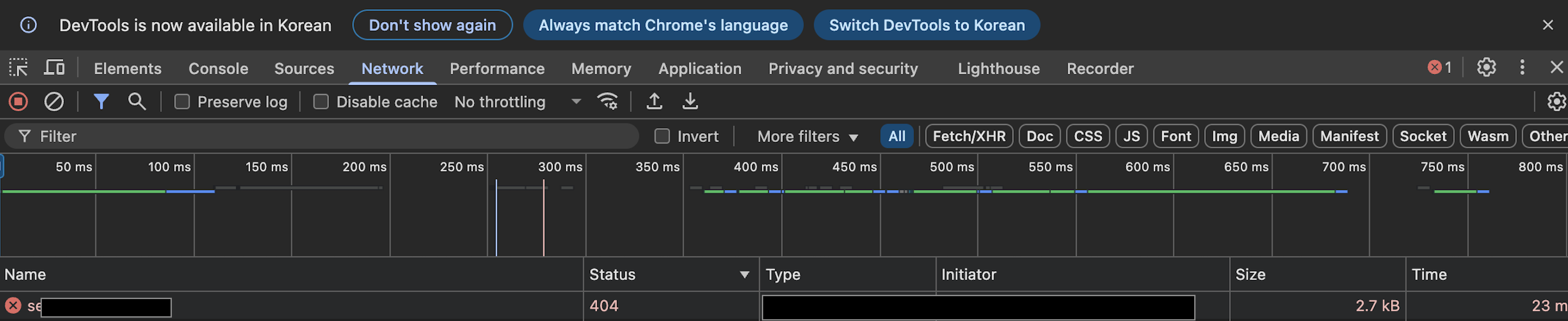The width and height of the screenshot is (1568, 321).
Task: Filter requests by Img type
Action: [x=1224, y=136]
